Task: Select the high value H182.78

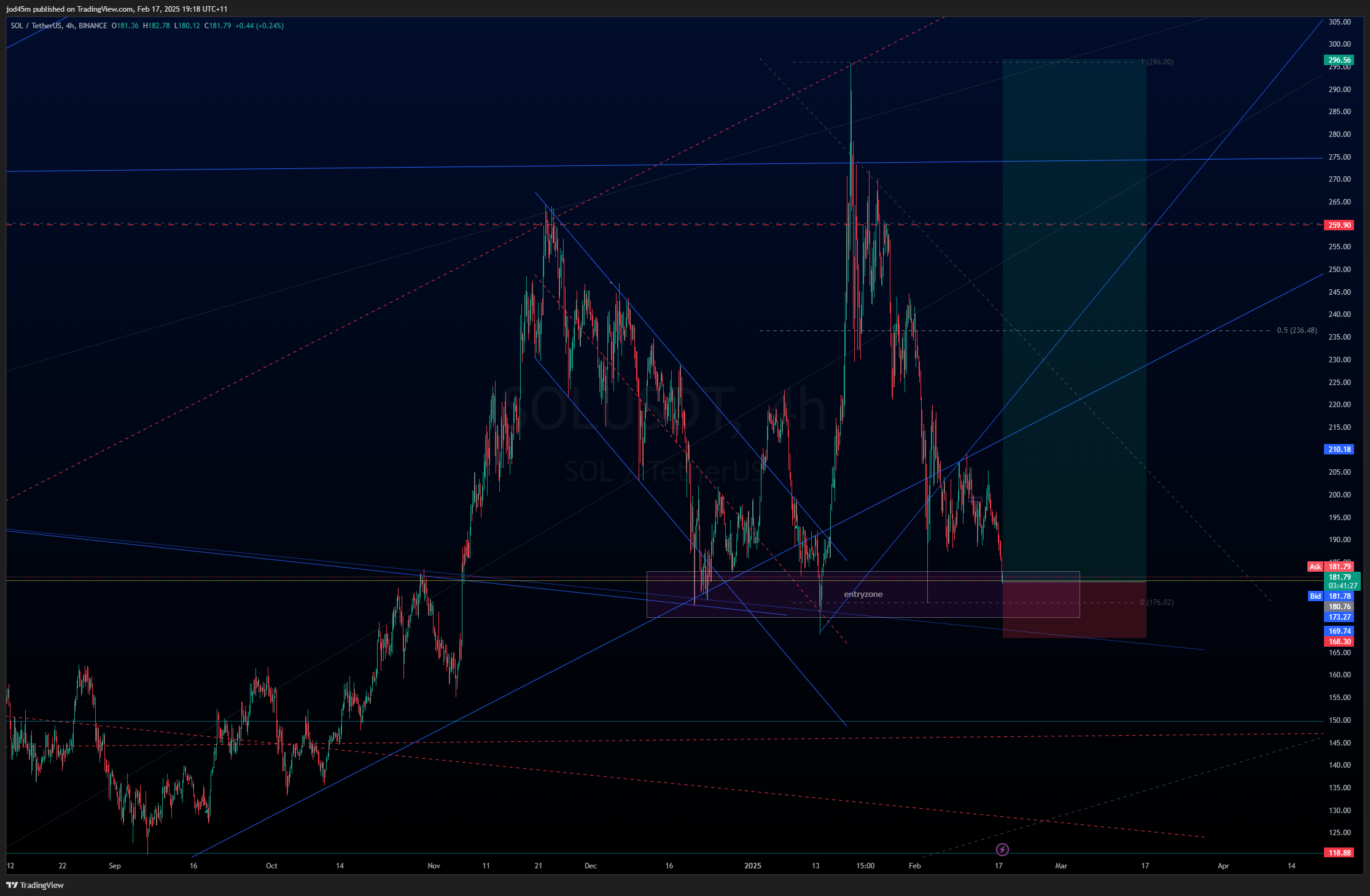Action: pyautogui.click(x=157, y=26)
